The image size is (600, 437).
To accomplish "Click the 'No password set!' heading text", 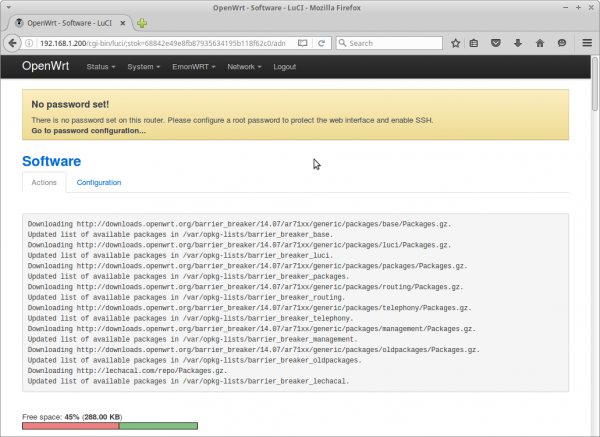I will tap(70, 104).
